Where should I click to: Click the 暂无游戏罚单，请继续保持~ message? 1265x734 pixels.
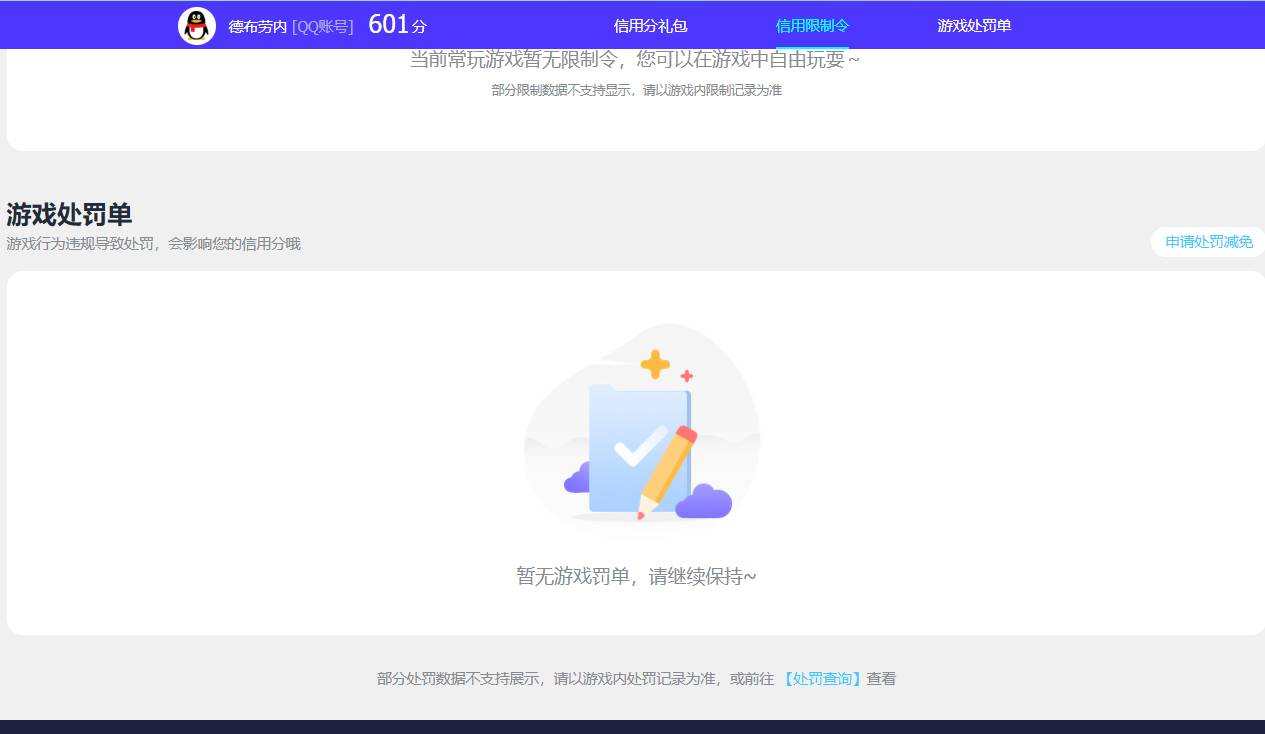[636, 576]
